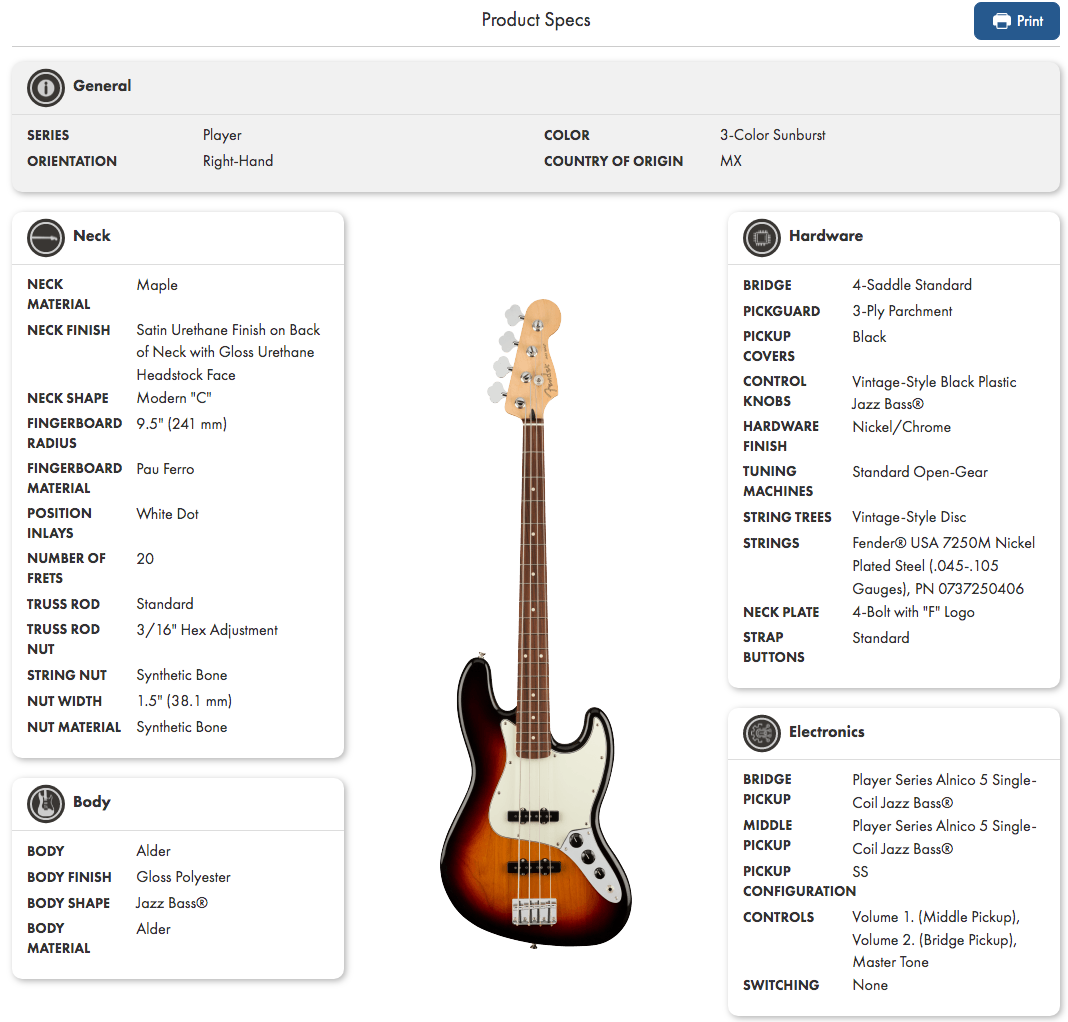Click the string trees "Vintage-Style Disc"
The height and width of the screenshot is (1022, 1068).
[x=909, y=516]
